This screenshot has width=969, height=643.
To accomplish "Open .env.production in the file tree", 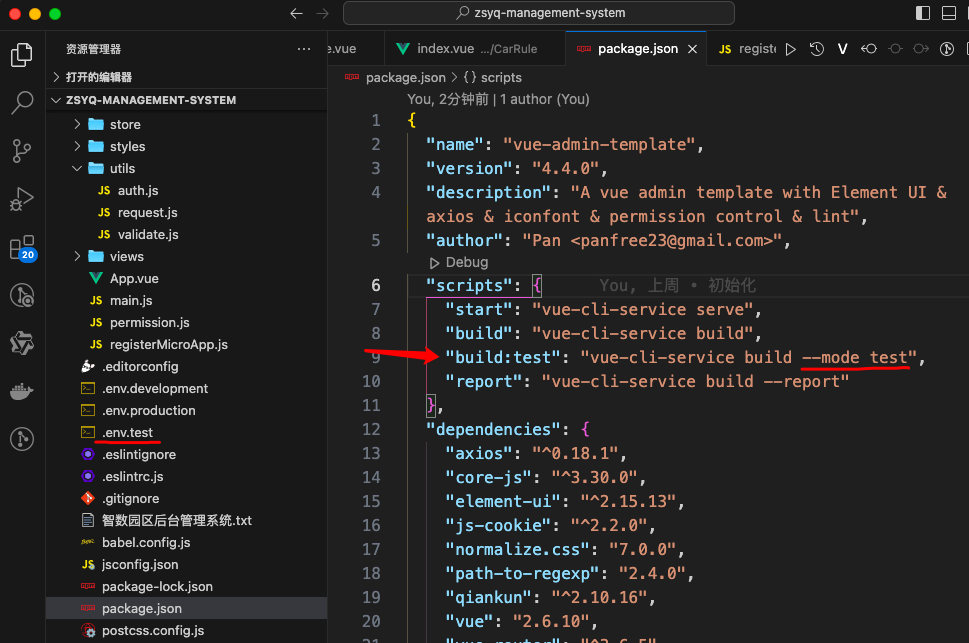I will [x=187, y=411].
